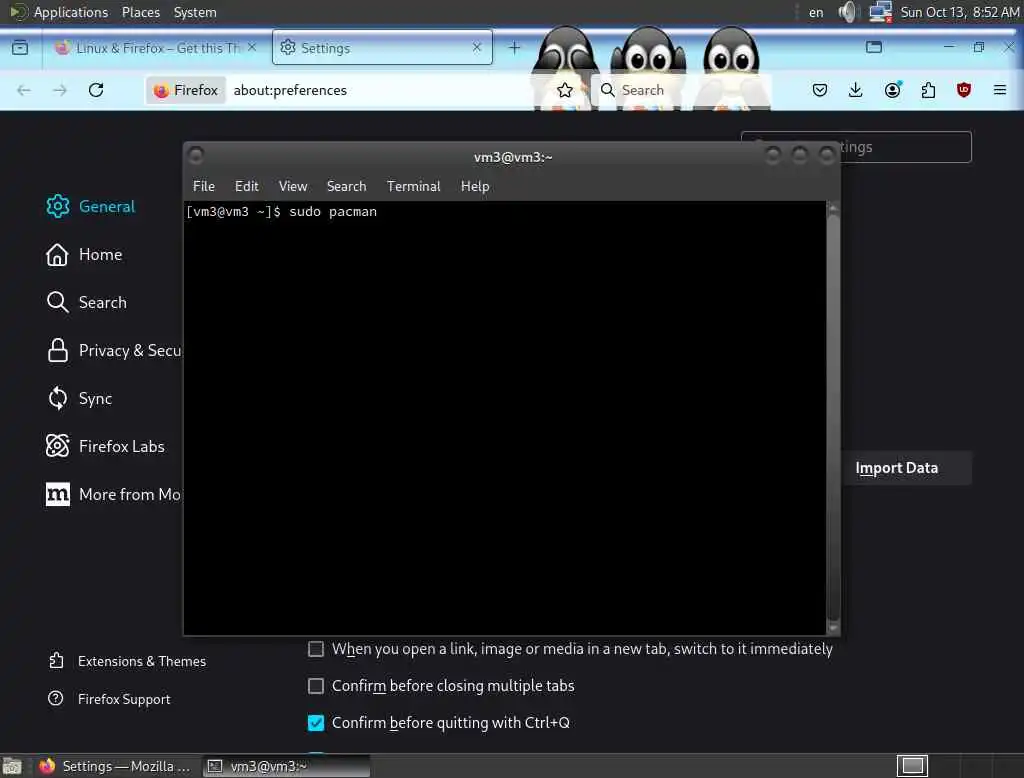
Task: Open Firefox View icon in tab bar
Action: coord(20,48)
